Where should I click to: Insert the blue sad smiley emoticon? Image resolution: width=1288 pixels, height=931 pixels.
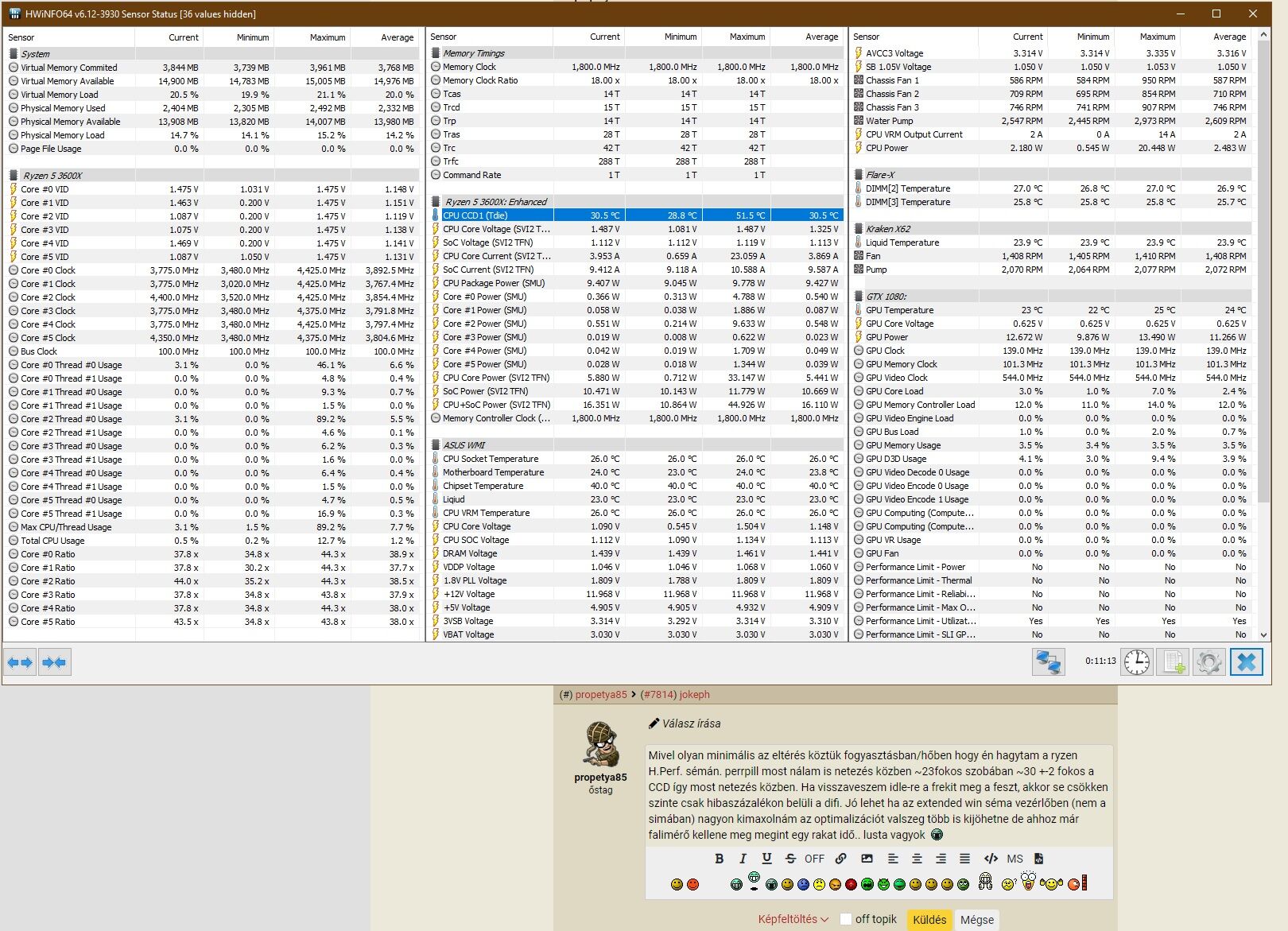point(803,884)
